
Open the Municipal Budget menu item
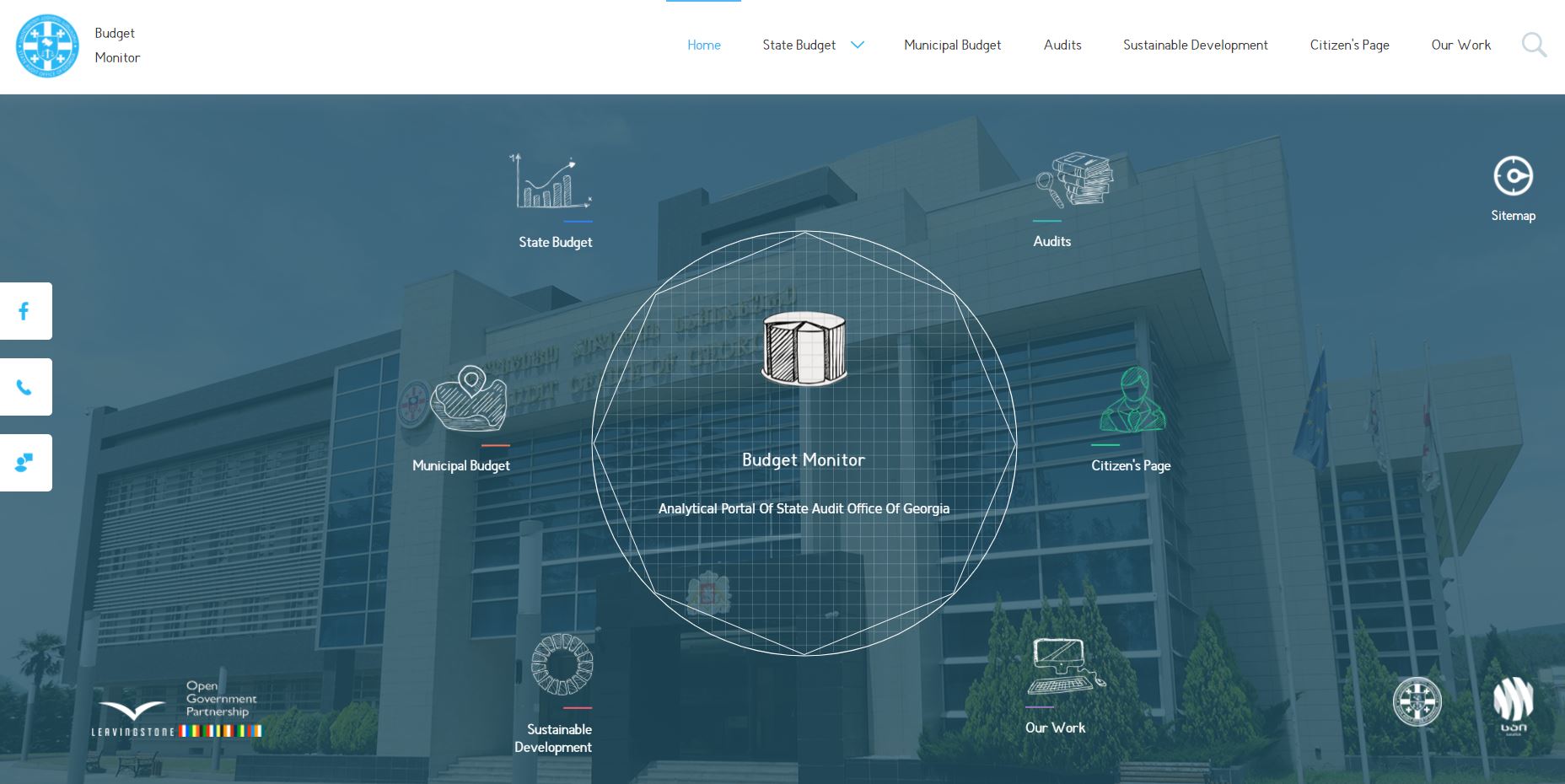(x=952, y=46)
